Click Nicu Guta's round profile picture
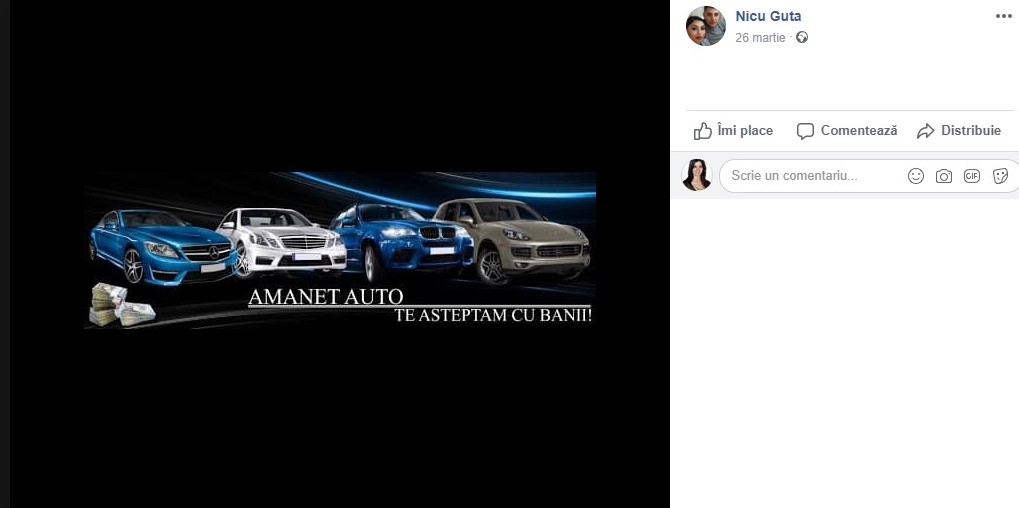This screenshot has height=508, width=1019. 706,26
